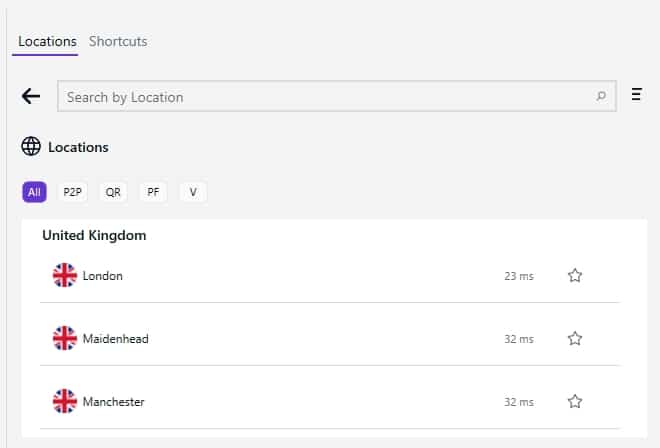Screen dimensions: 660x448
Task: Mark Manchester as favorite via star
Action: tap(575, 402)
